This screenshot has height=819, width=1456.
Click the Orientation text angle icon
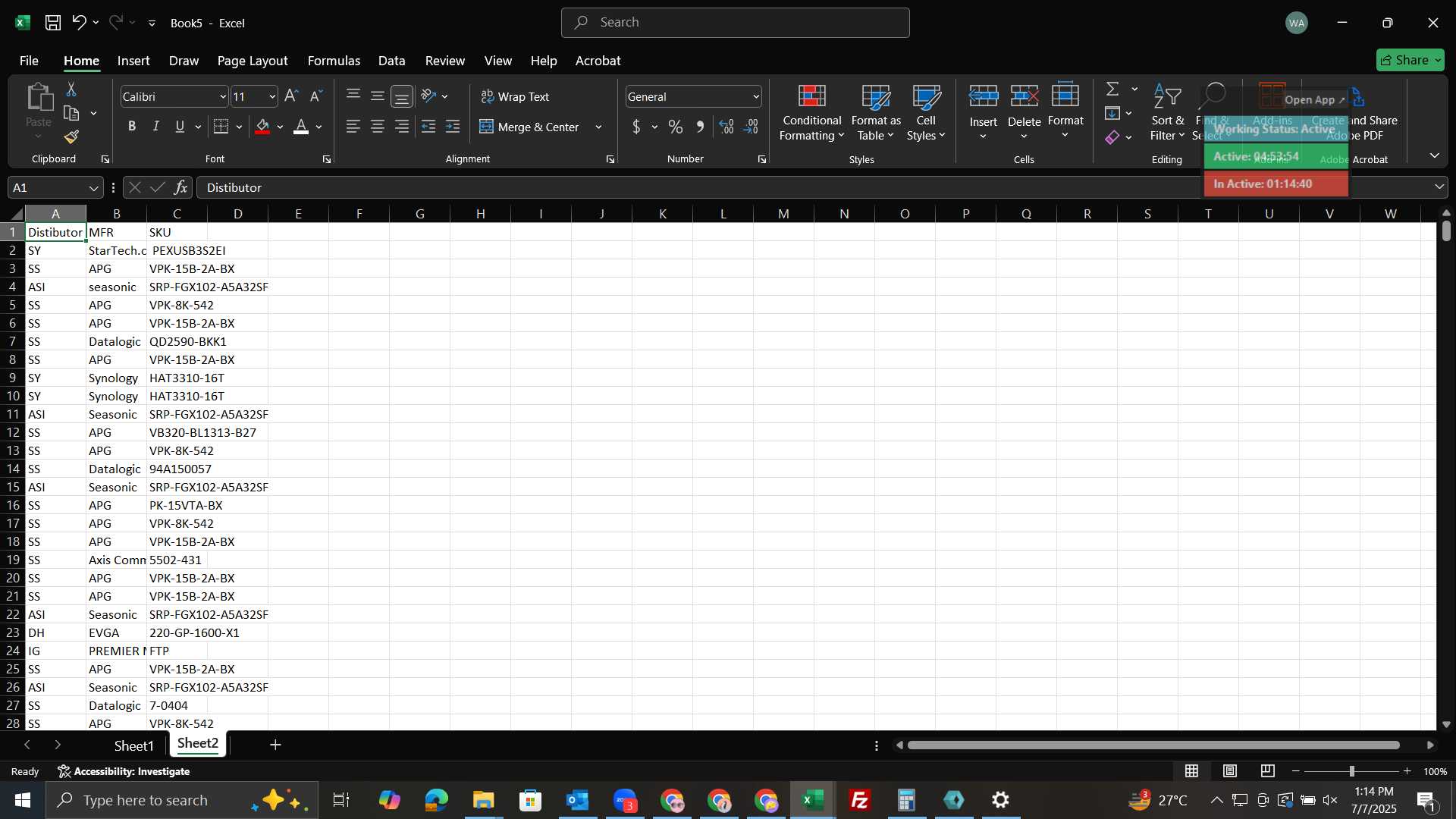click(x=428, y=96)
